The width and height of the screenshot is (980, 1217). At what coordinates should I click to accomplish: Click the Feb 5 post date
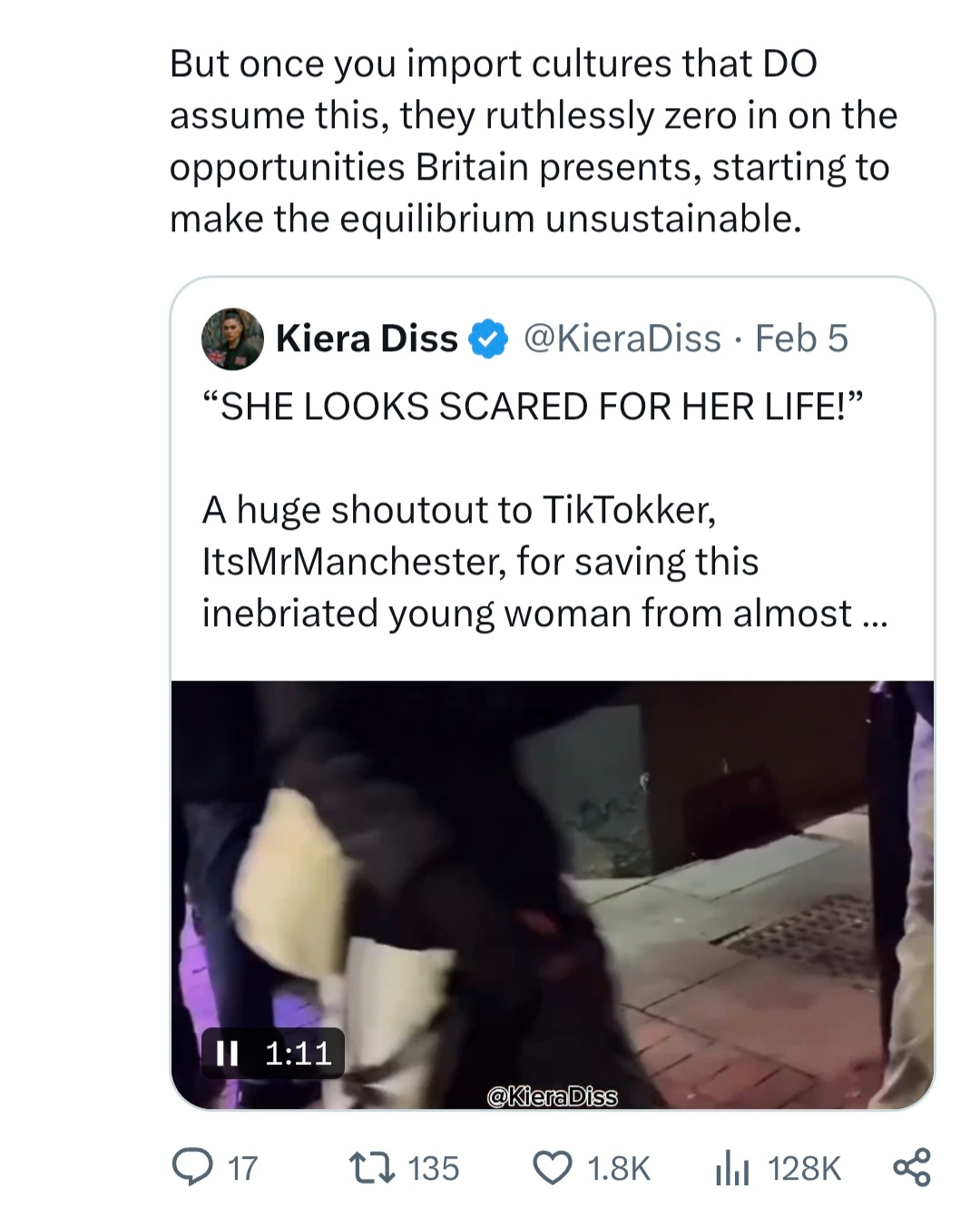pyautogui.click(x=801, y=339)
